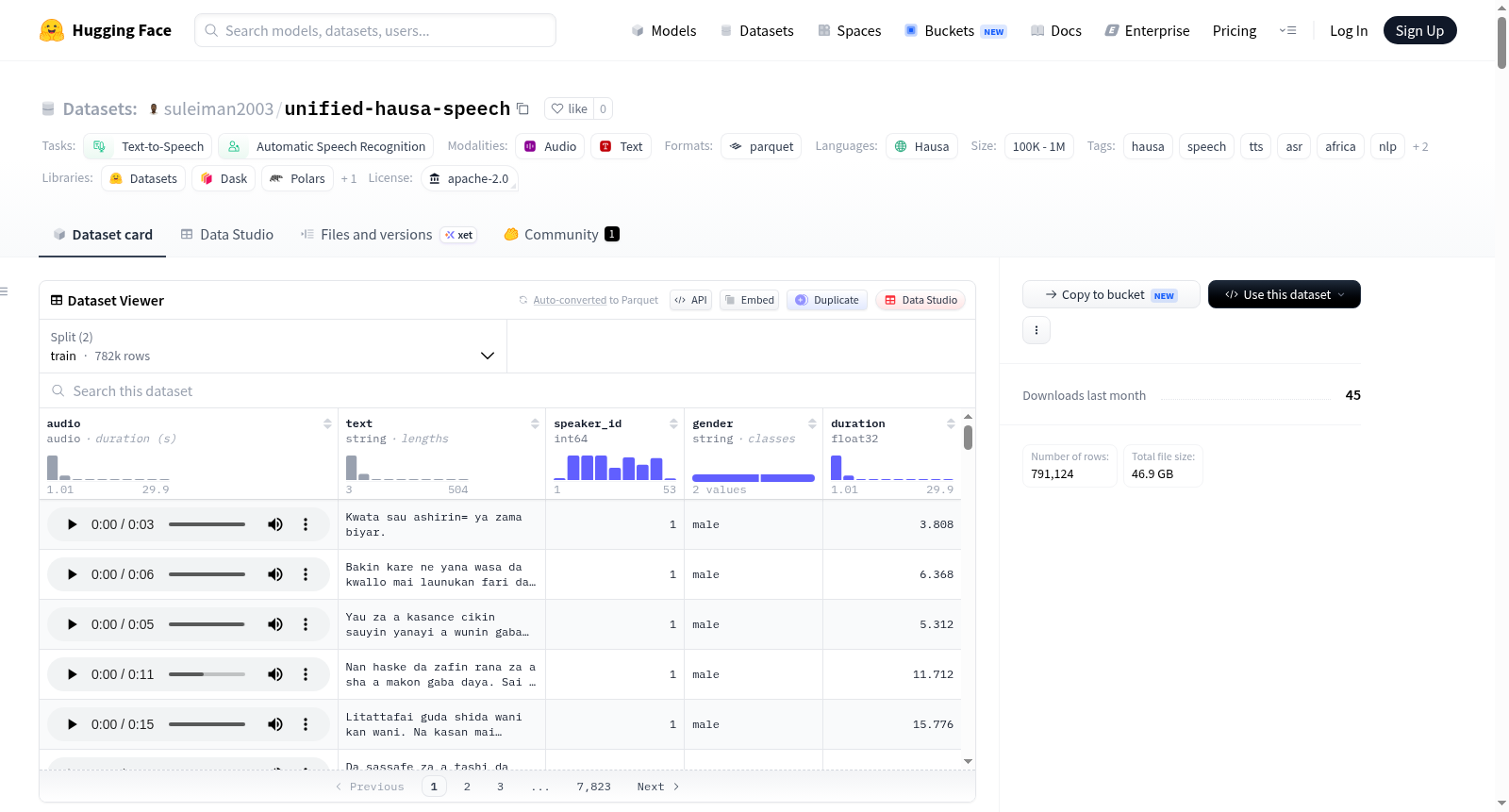Focus the Search this dataset field

click(x=507, y=390)
